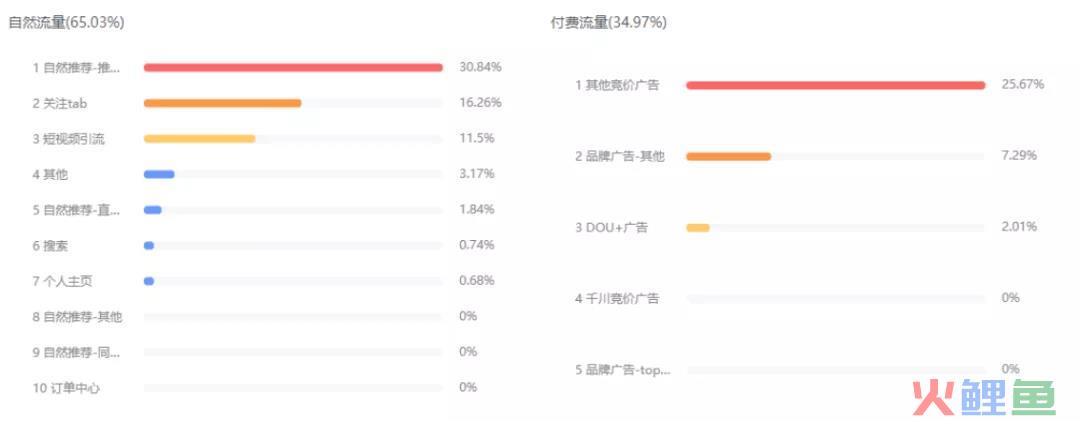Click the 自然推荐-同 row label
Viewport: 1080px width, 421px height.
[76, 353]
